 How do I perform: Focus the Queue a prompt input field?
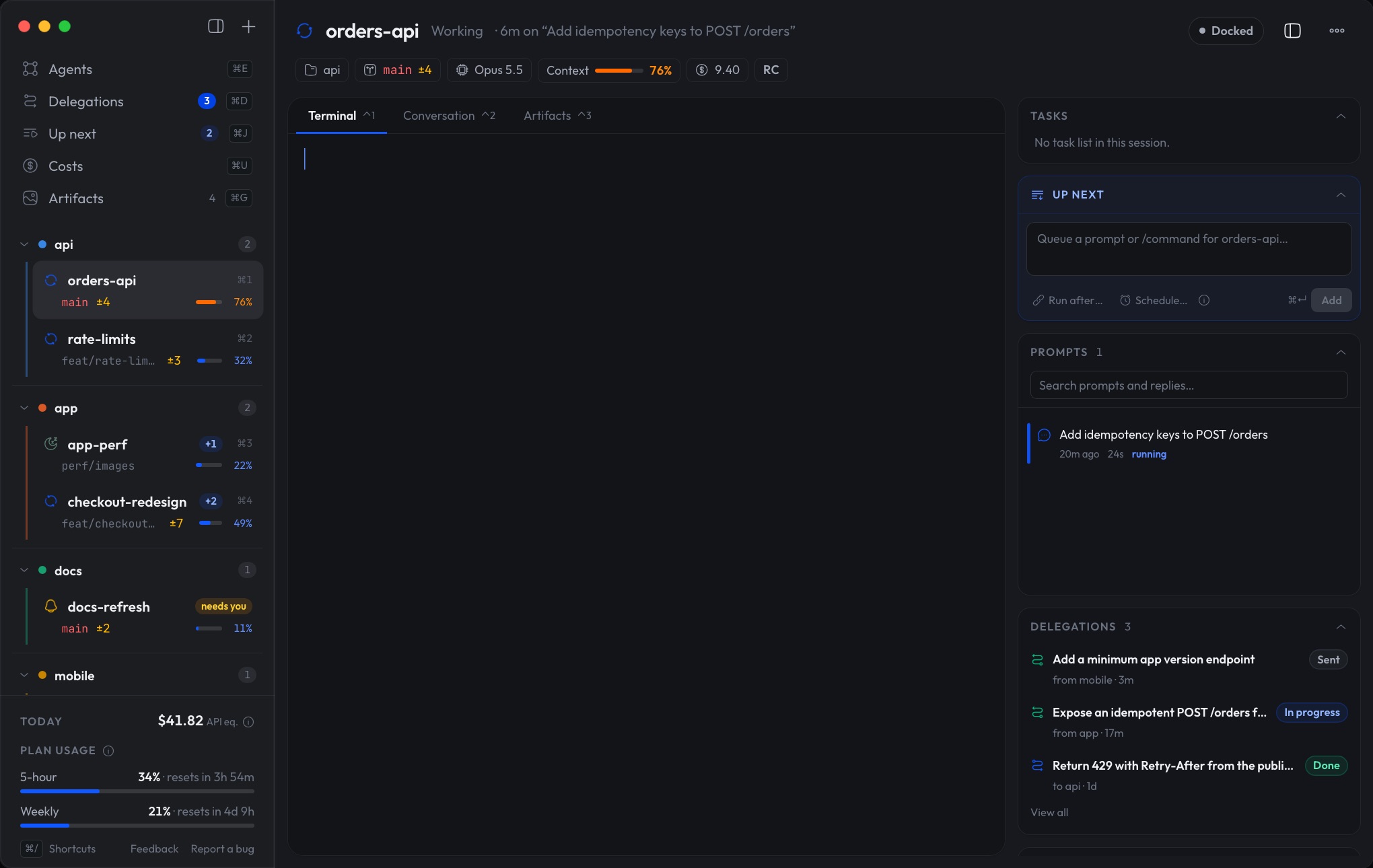1189,248
